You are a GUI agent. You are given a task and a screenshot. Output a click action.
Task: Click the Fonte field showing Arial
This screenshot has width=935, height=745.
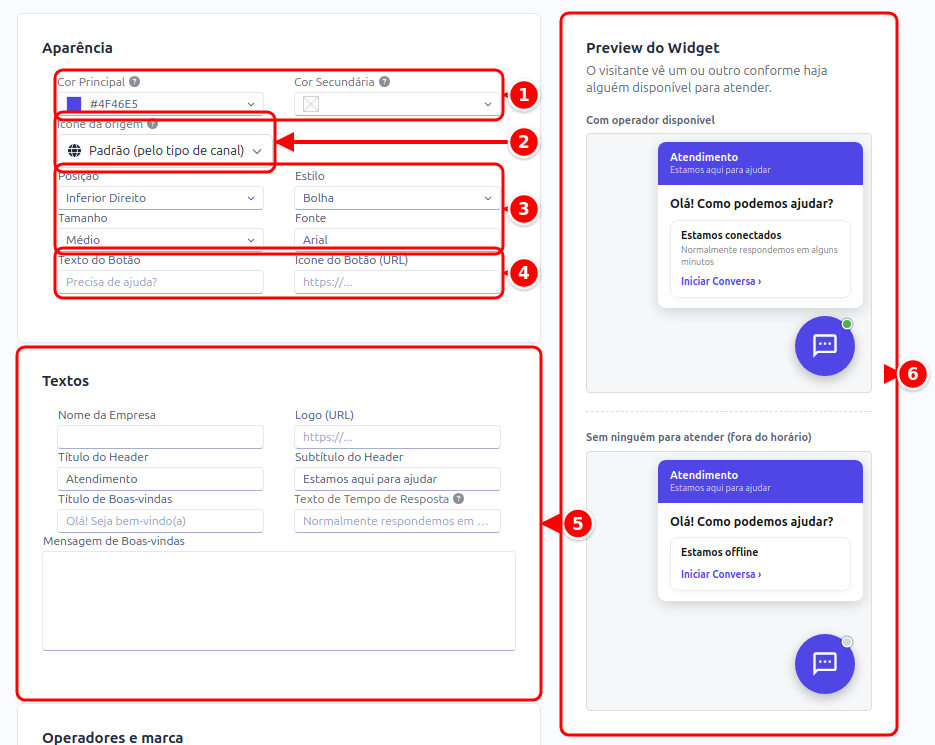pos(397,240)
